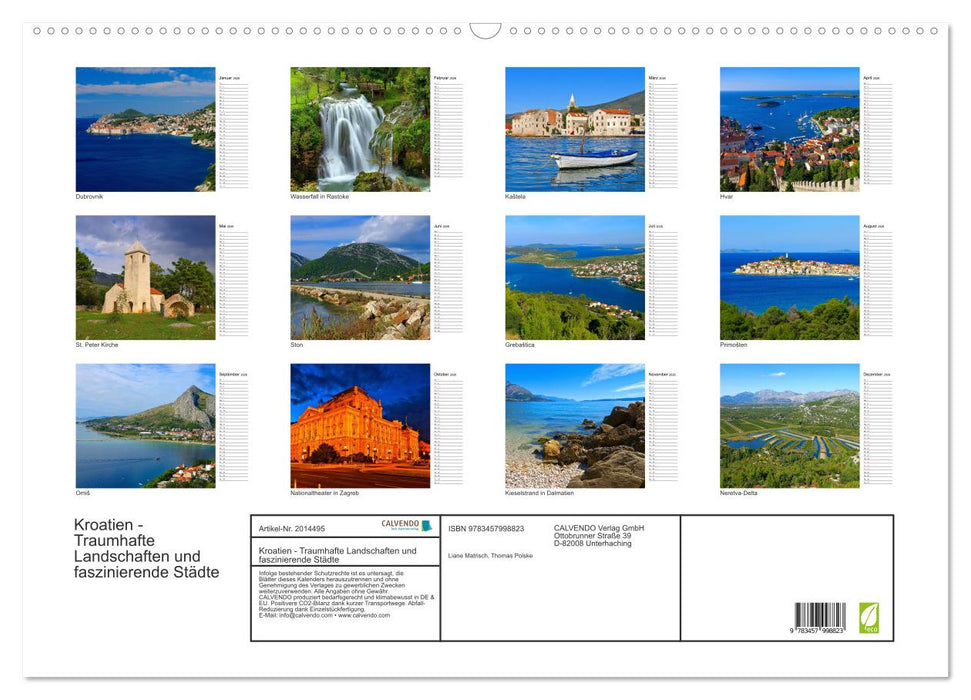Viewport: 971px width, 700px height.
Task: Click the Nationaltheater in Zagreb photo
Action: click(x=357, y=426)
